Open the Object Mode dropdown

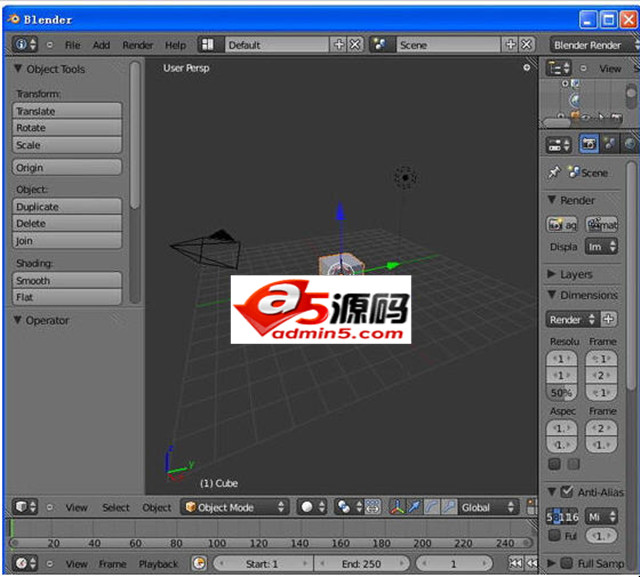click(235, 507)
